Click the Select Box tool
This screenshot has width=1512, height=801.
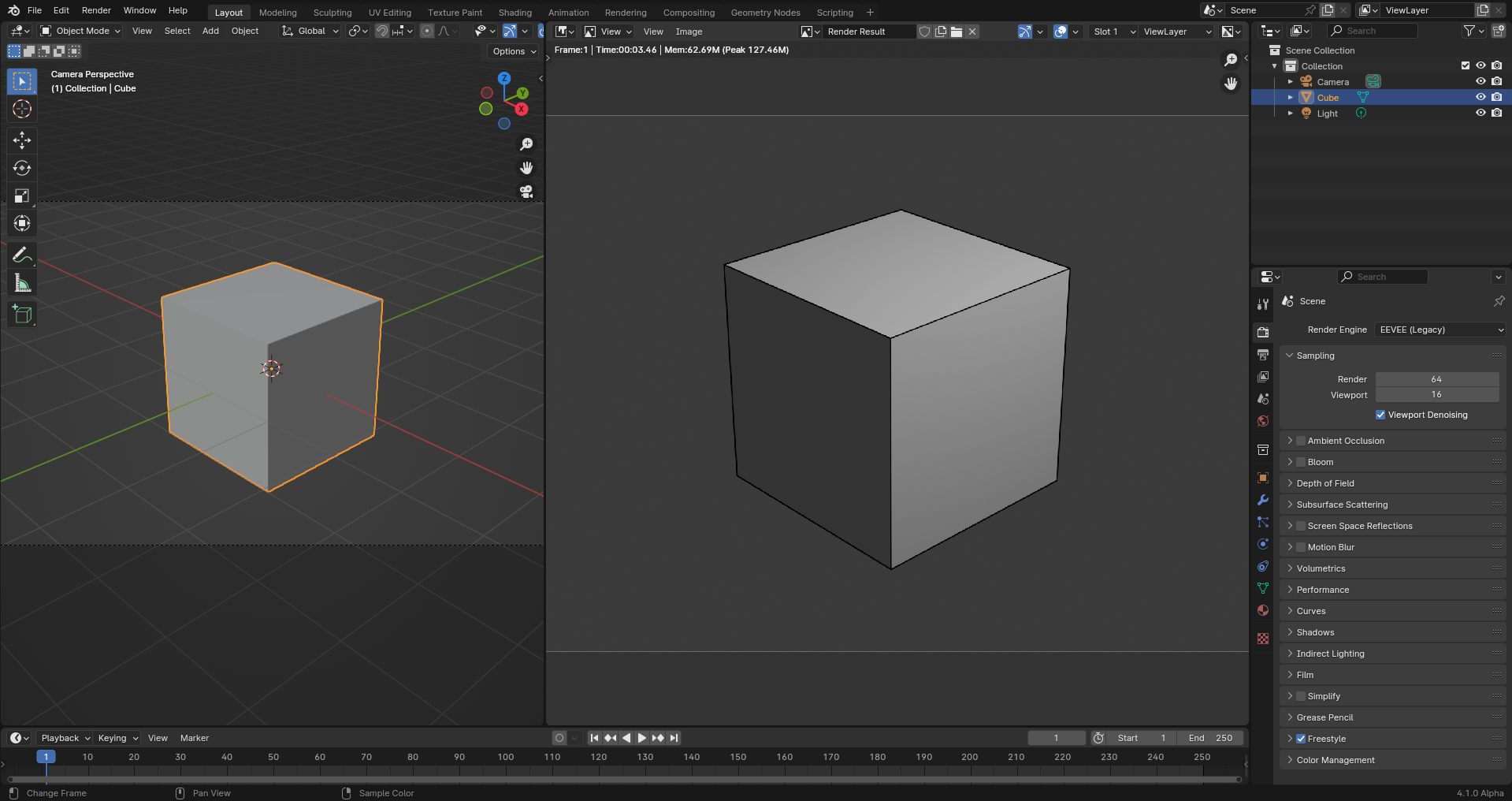point(22,81)
